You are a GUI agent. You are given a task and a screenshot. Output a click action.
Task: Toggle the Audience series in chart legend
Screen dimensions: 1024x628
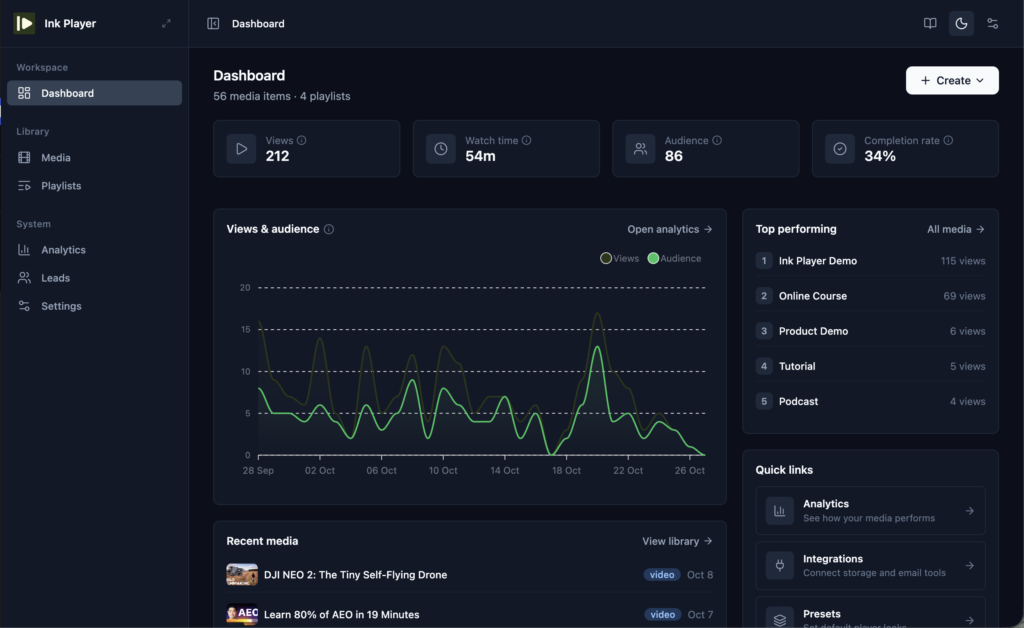pos(674,259)
